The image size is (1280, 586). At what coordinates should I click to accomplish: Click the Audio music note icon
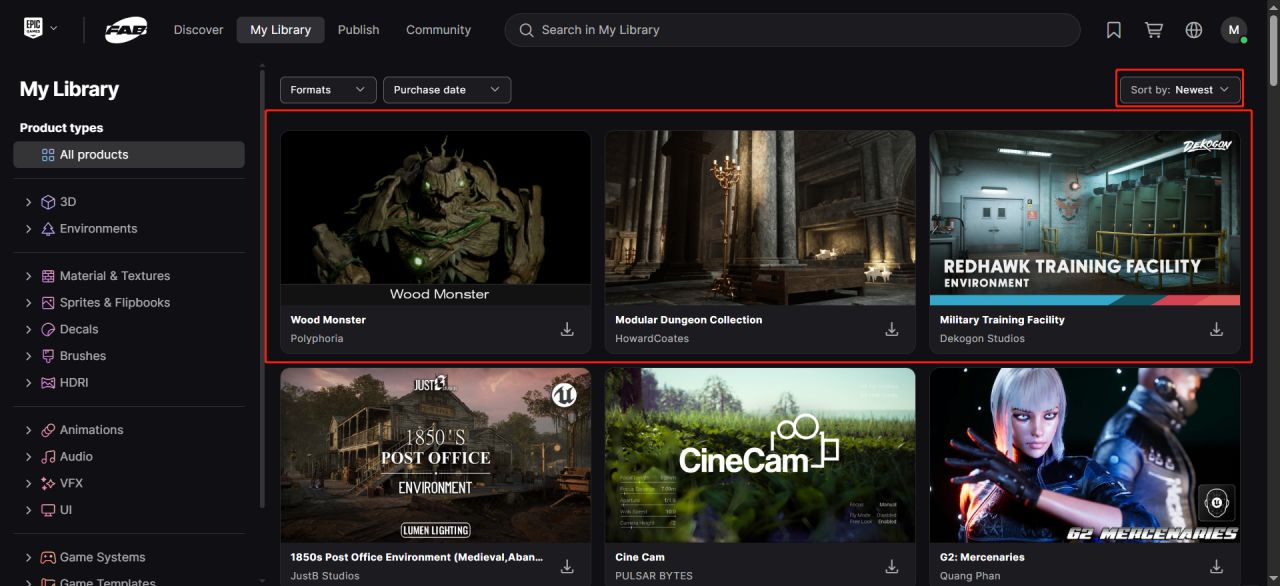[48, 457]
